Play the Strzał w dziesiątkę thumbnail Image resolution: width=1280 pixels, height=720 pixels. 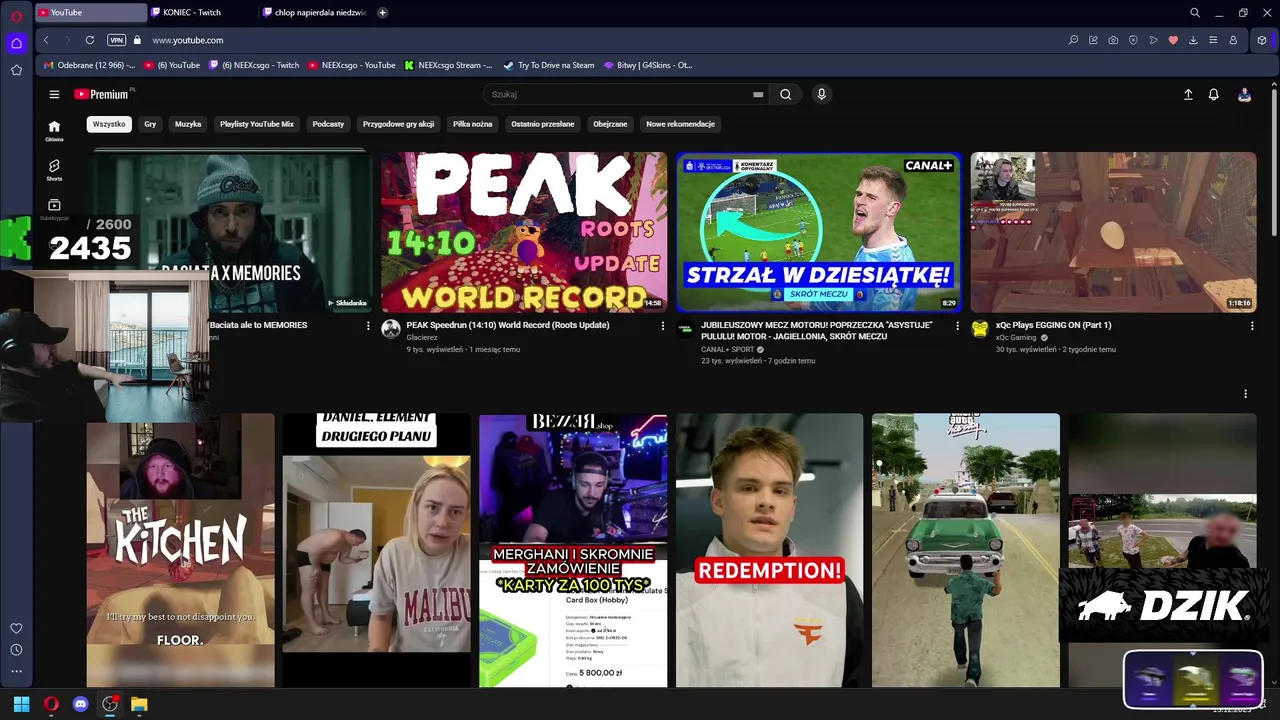(819, 232)
